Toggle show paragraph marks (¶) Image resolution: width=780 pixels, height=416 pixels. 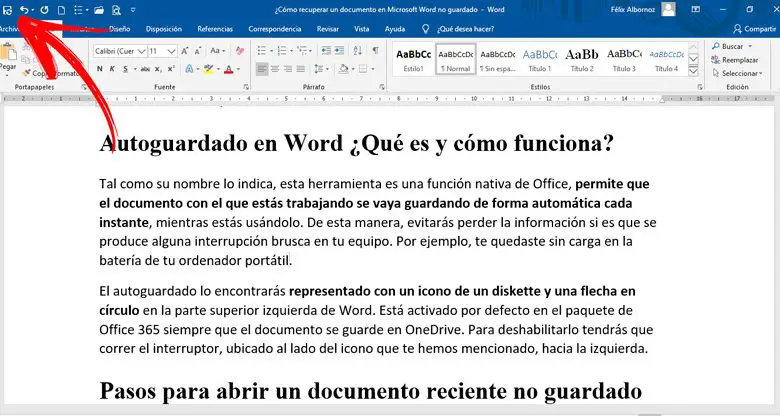(x=376, y=51)
